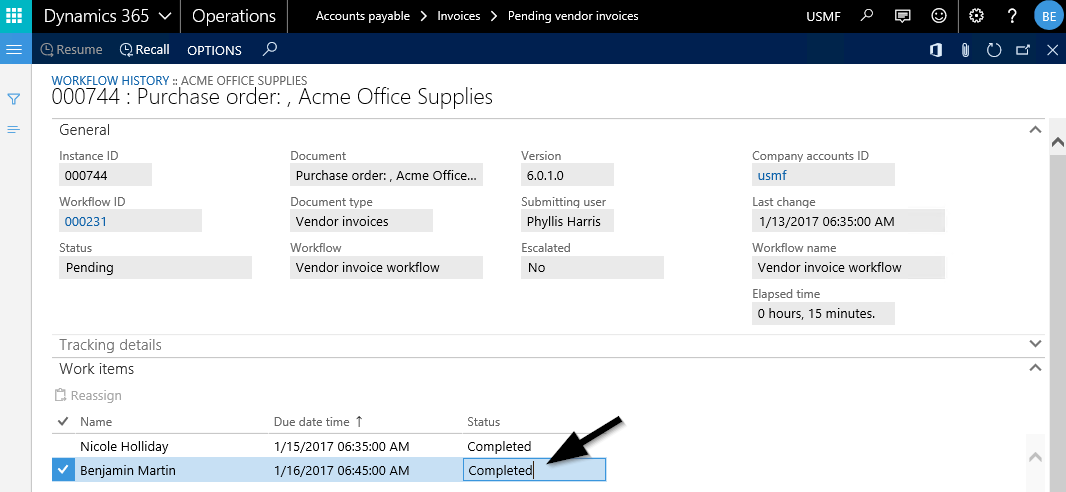The image size is (1066, 492).
Task: Open the settings gear icon
Action: 977,16
